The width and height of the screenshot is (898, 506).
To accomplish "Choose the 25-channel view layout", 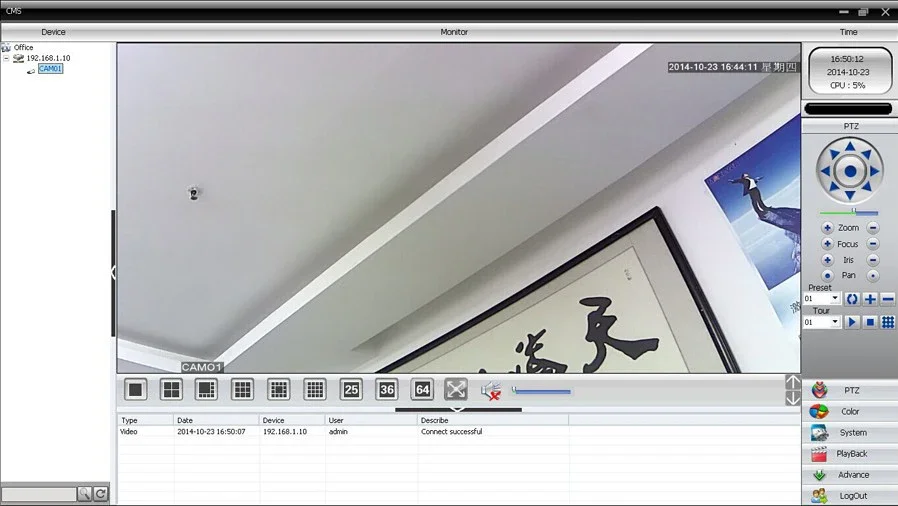I will coord(351,390).
